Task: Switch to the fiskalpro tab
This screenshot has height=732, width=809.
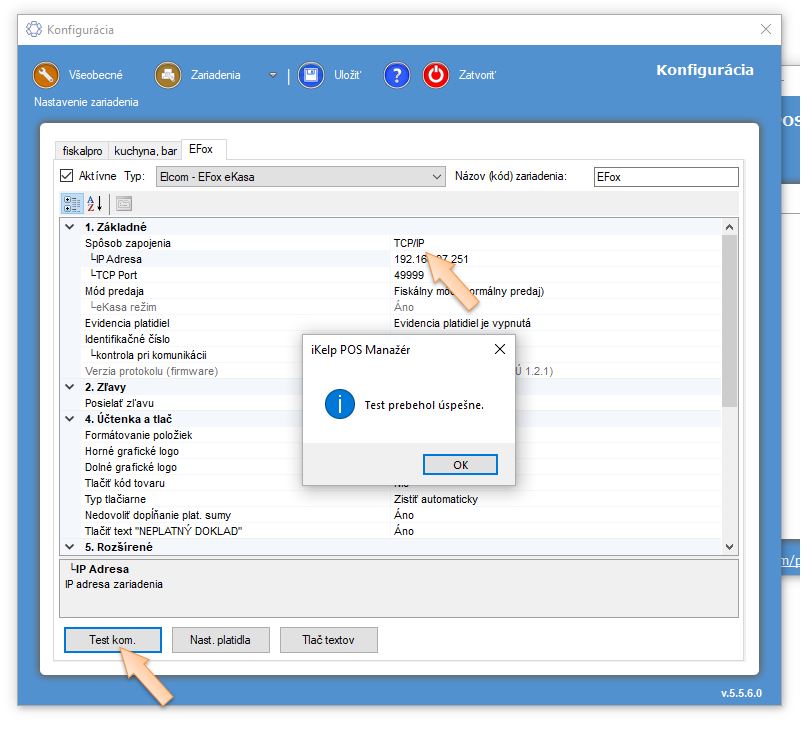Action: pos(83,151)
